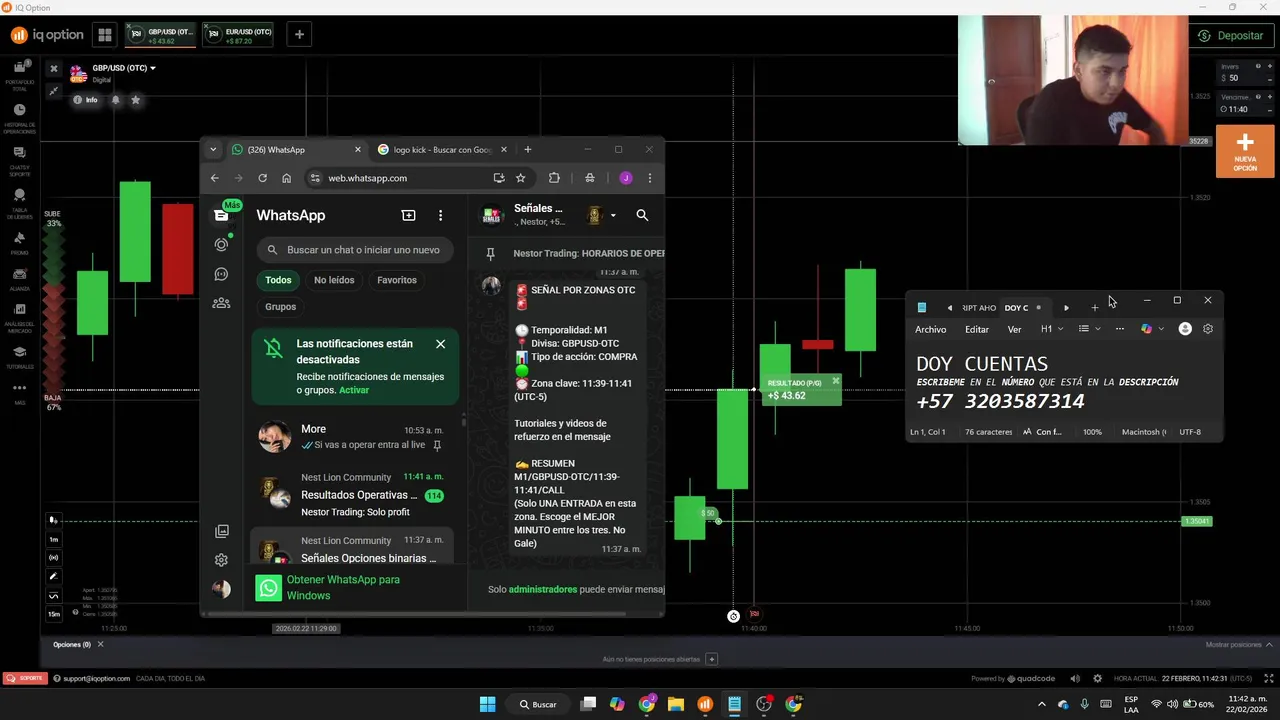Select the Grupos chat filter
This screenshot has height=720, width=1280.
click(280, 307)
